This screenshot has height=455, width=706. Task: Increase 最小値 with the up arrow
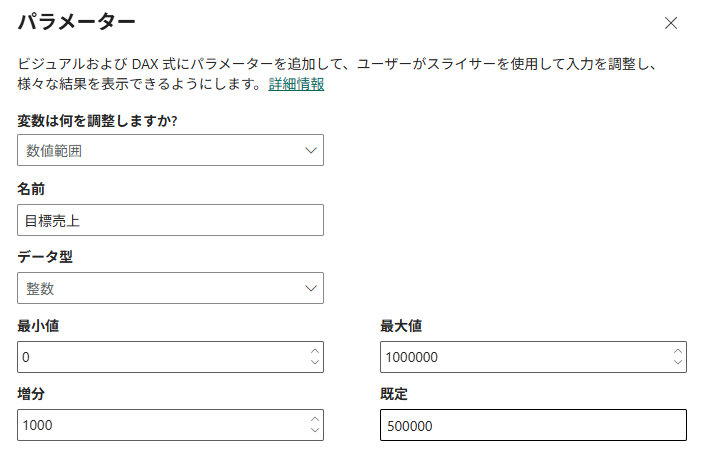pos(315,351)
